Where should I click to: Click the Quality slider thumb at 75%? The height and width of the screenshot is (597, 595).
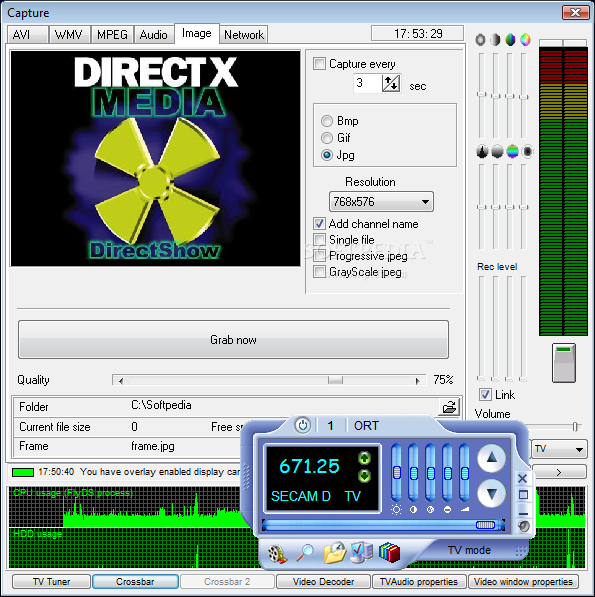pos(335,381)
